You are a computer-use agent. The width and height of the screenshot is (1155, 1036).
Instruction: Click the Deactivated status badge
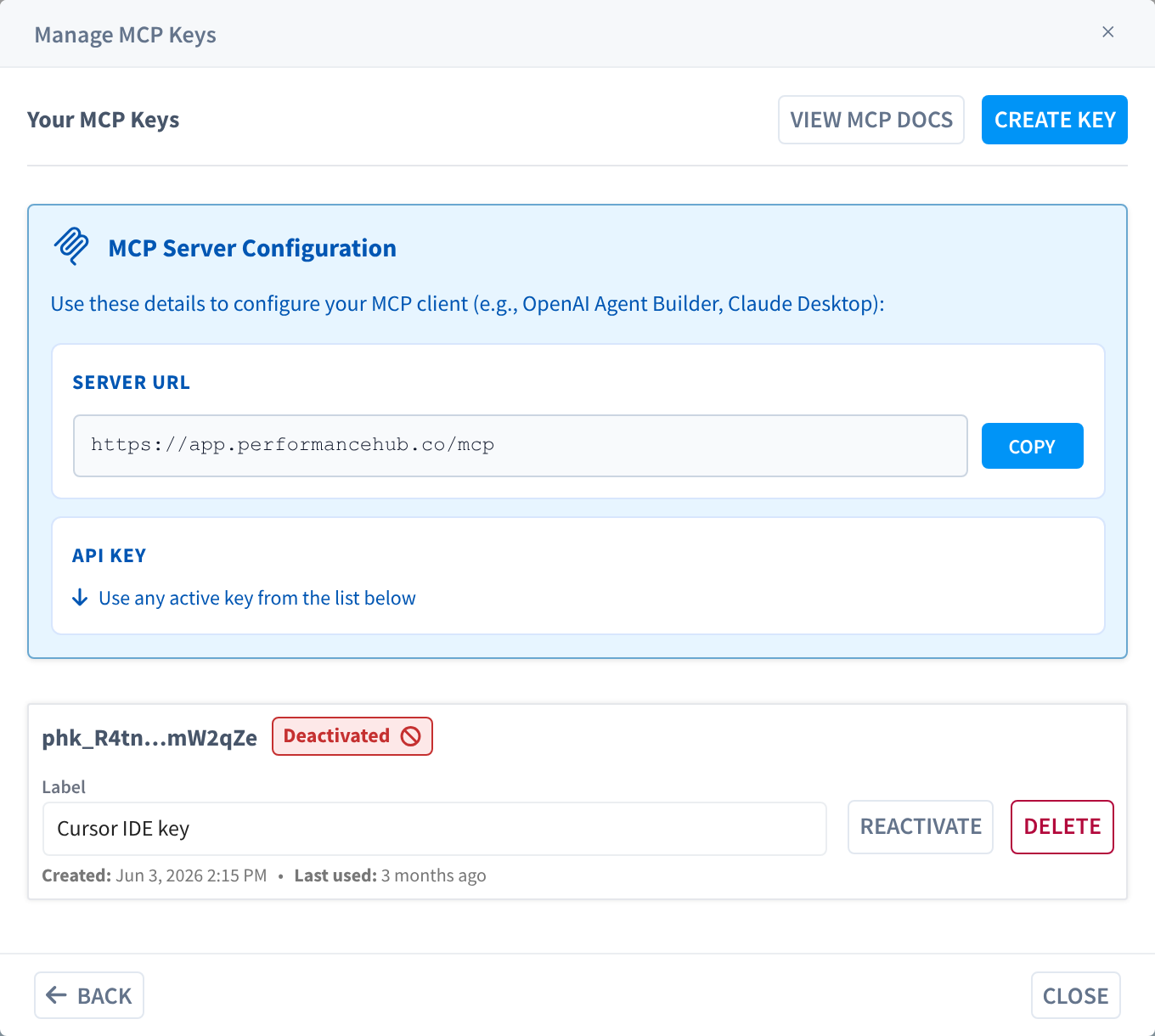(352, 736)
